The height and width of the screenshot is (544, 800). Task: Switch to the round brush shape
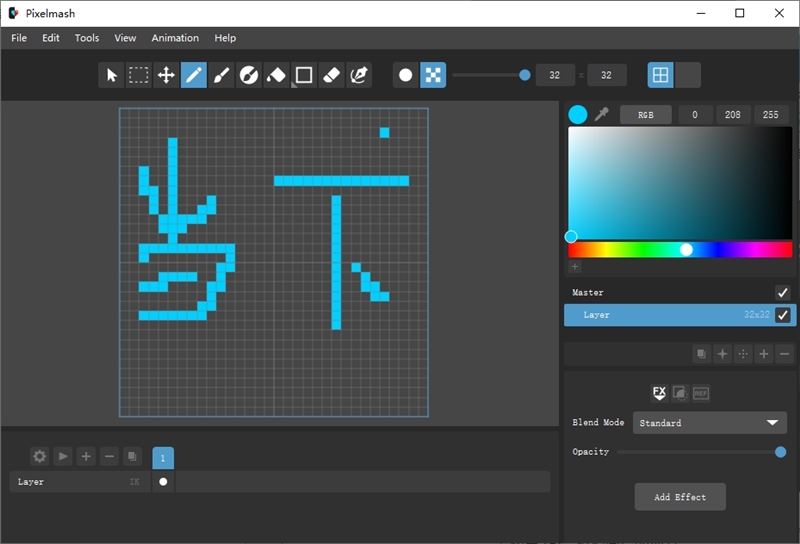pos(406,76)
